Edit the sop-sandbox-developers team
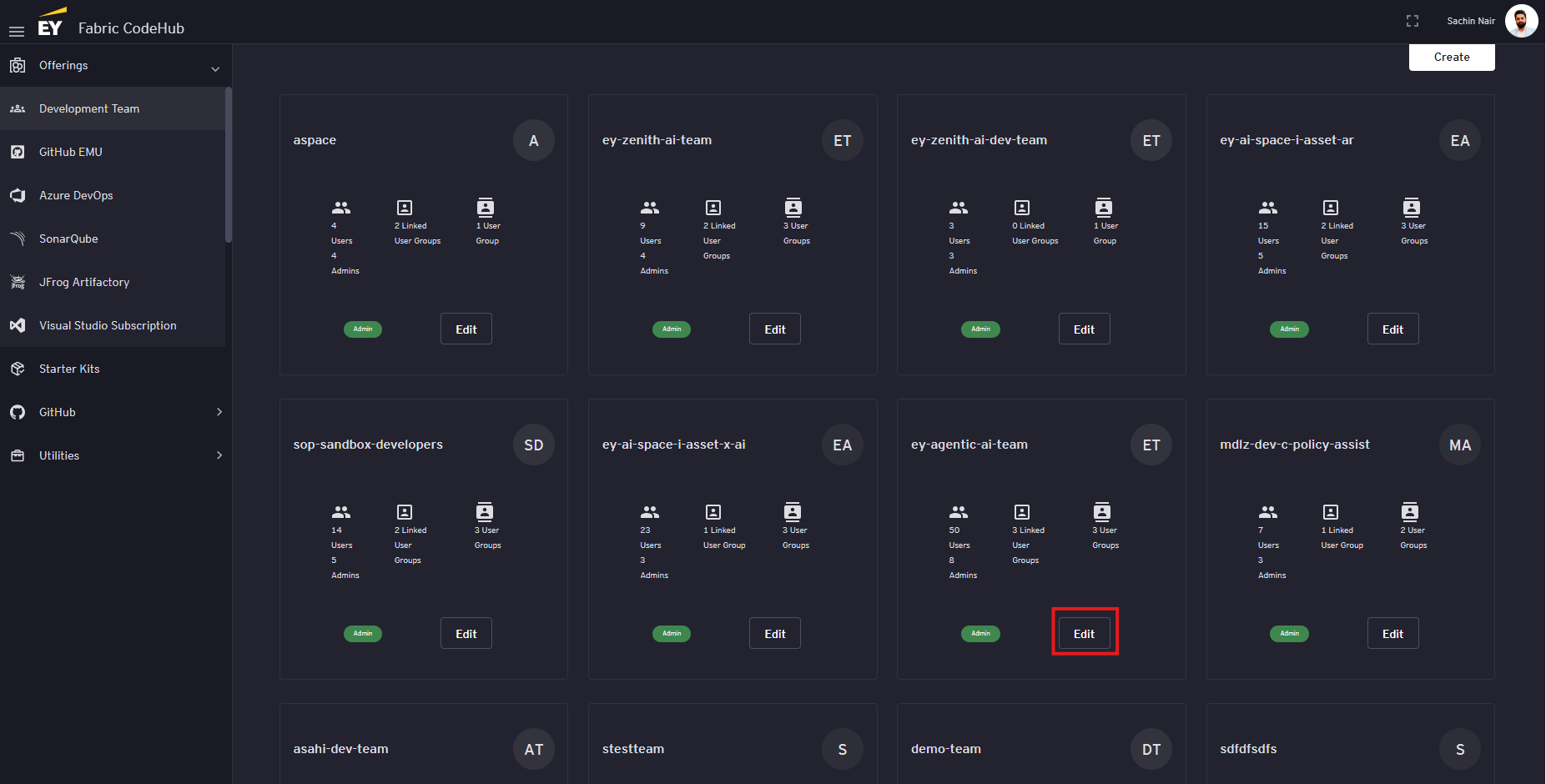1546x784 pixels. click(x=466, y=633)
